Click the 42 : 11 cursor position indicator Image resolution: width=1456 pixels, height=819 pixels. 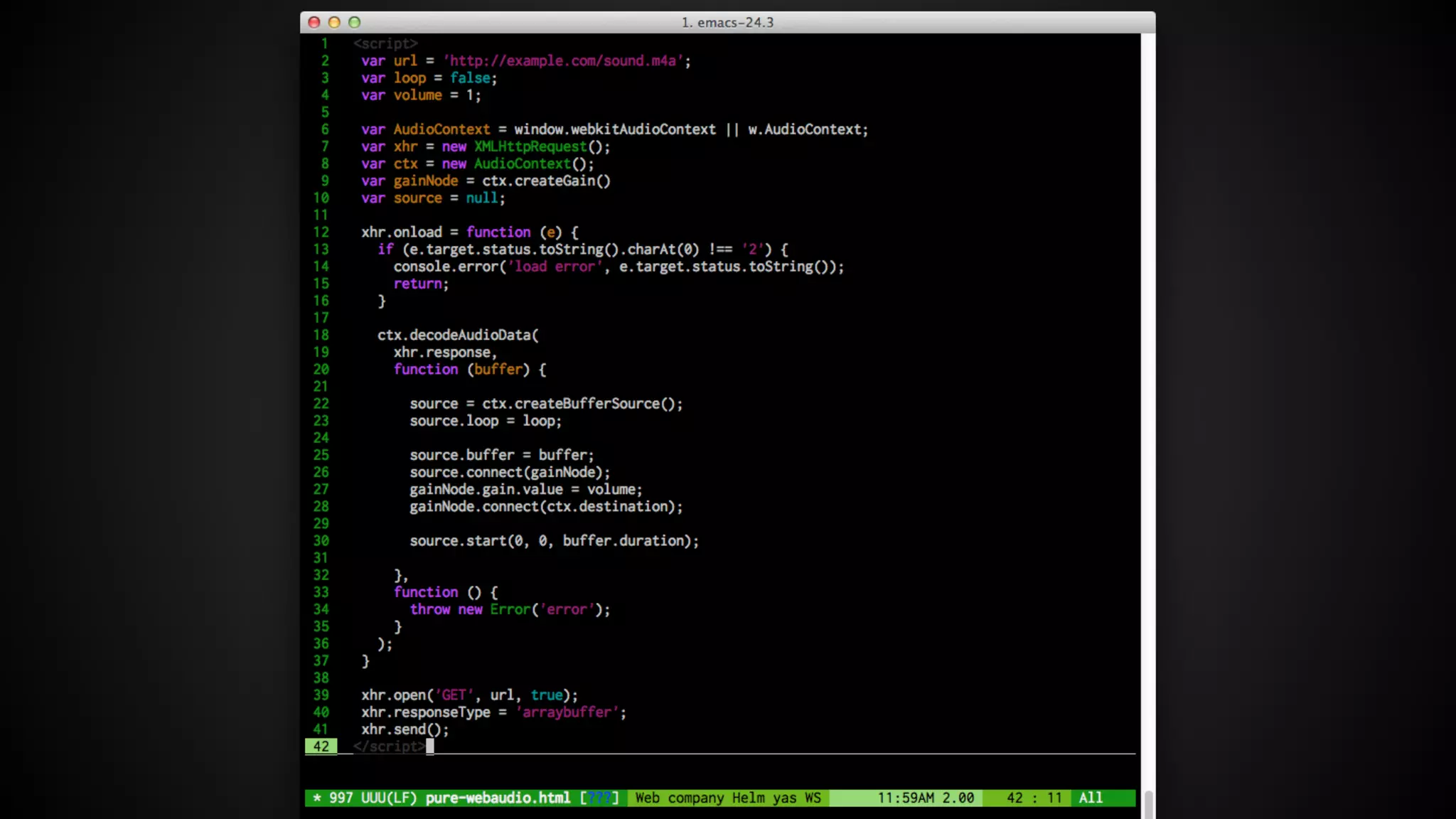[1034, 798]
